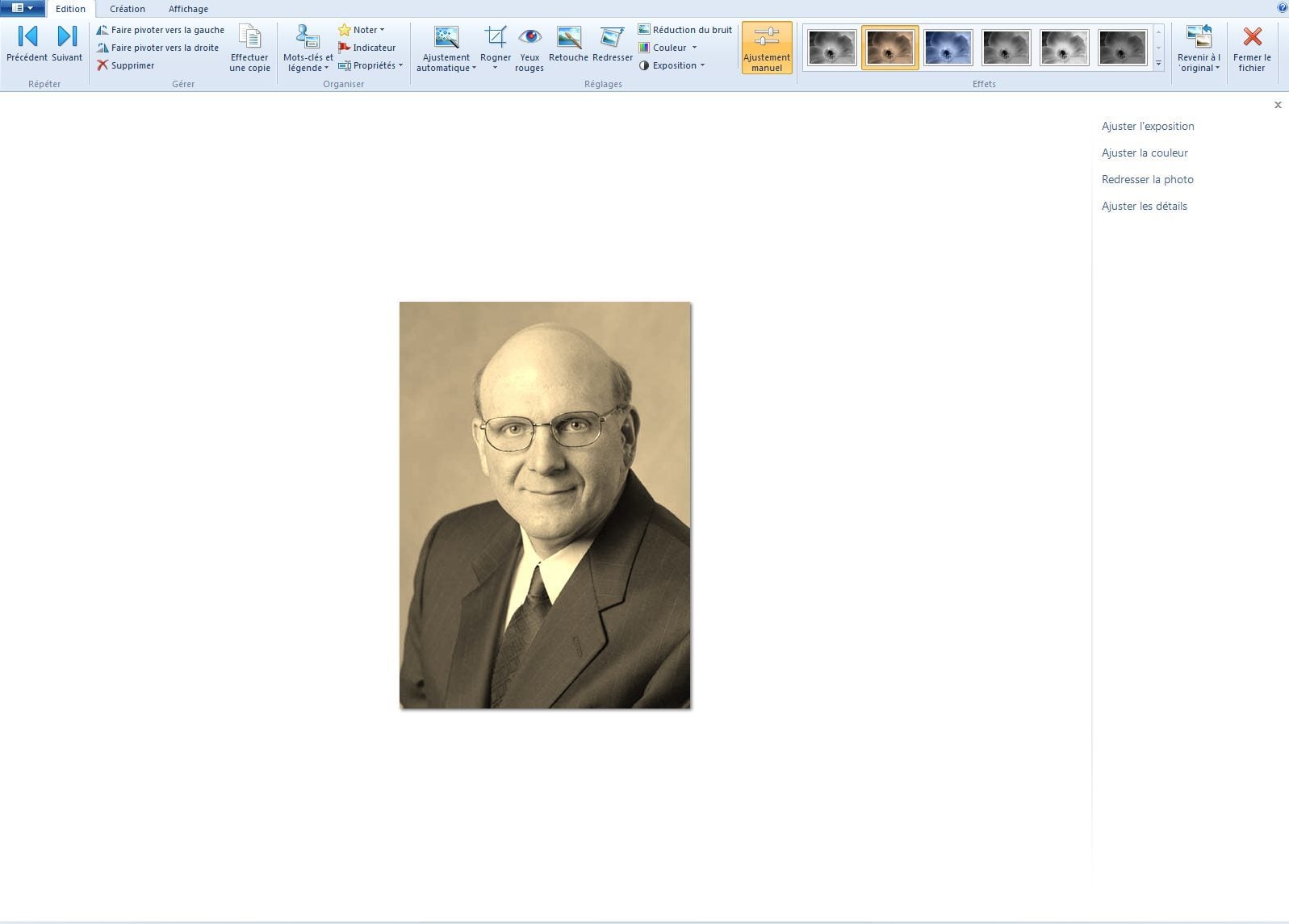Open the Affichage tab

(x=188, y=9)
